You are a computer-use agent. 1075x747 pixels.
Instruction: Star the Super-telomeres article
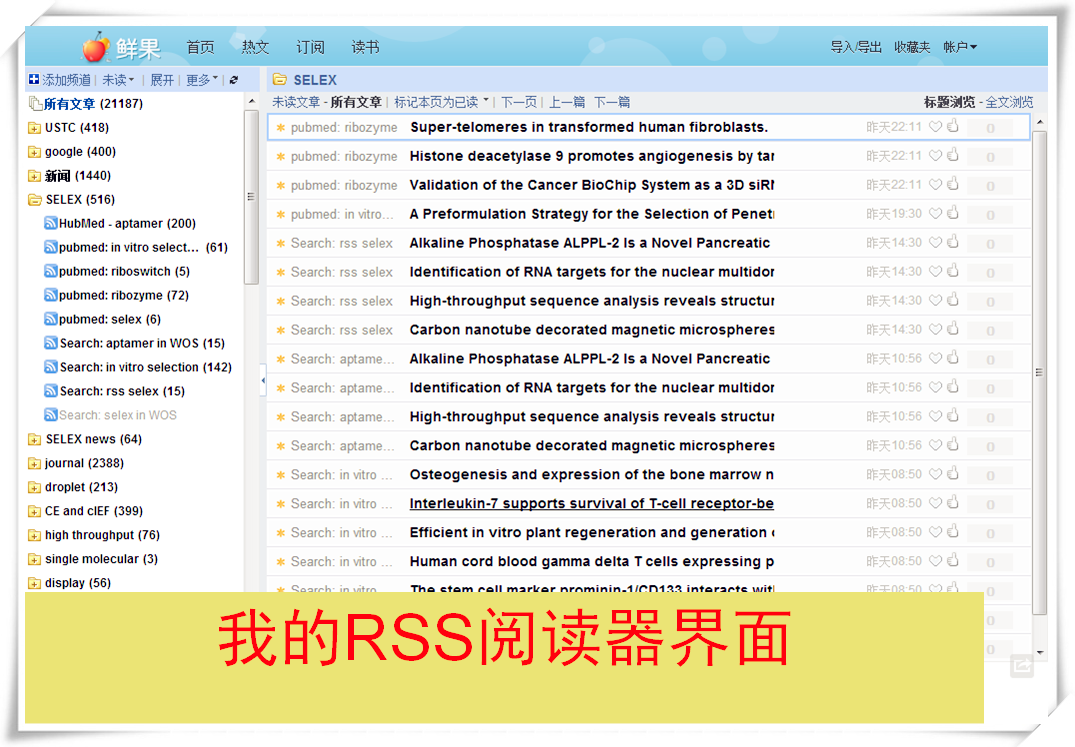pyautogui.click(x=280, y=127)
